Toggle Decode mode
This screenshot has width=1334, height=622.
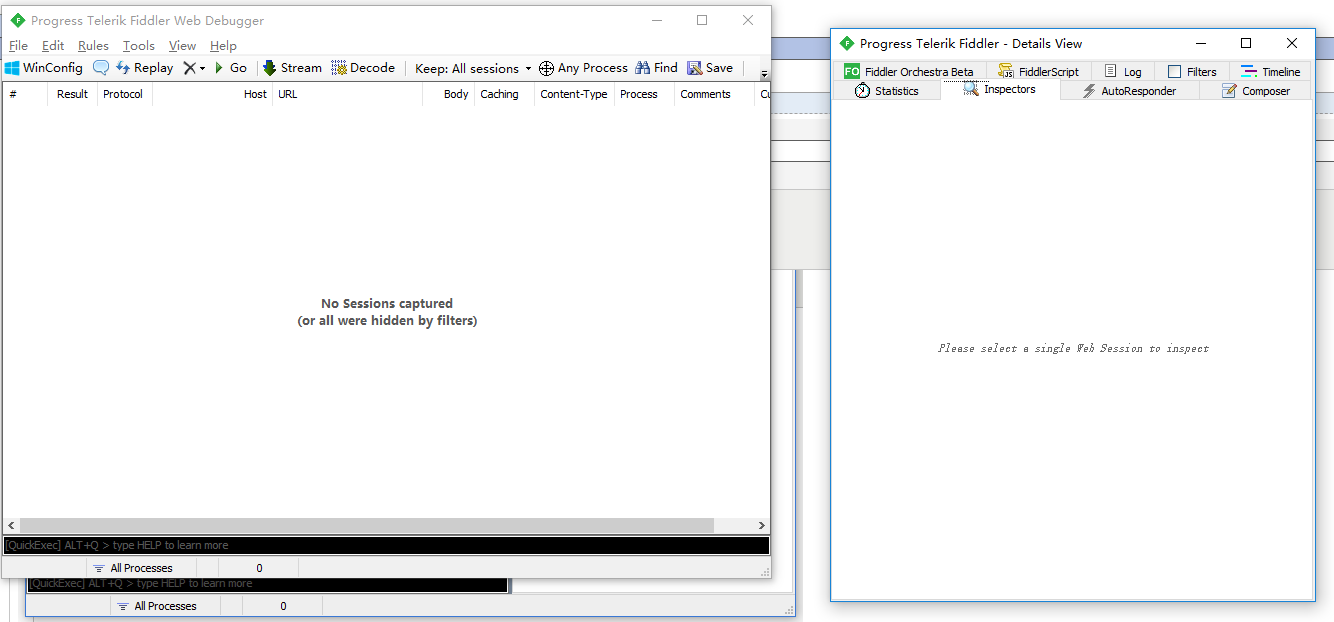363,68
